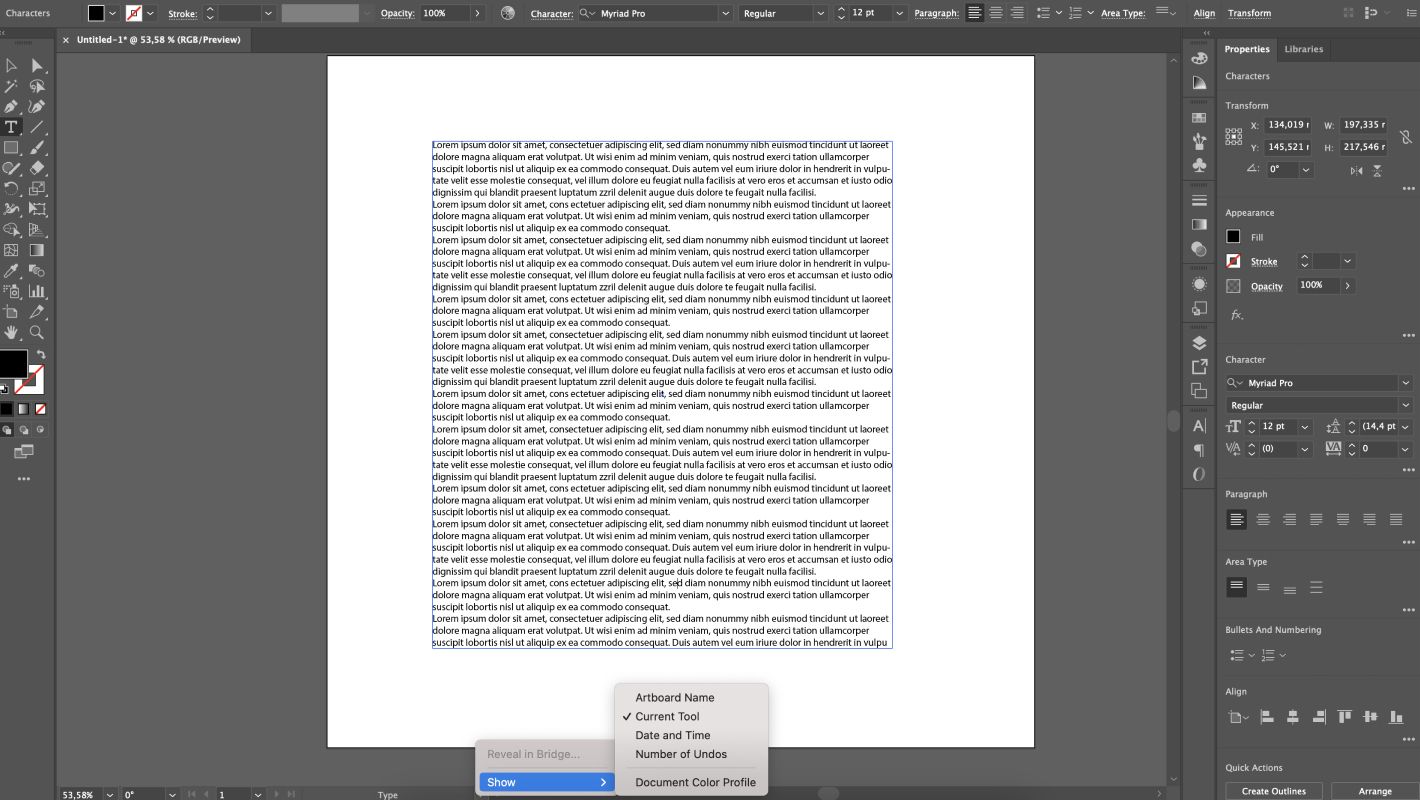Select the Scale tool
Screen dimensions: 1420x800
[37, 189]
